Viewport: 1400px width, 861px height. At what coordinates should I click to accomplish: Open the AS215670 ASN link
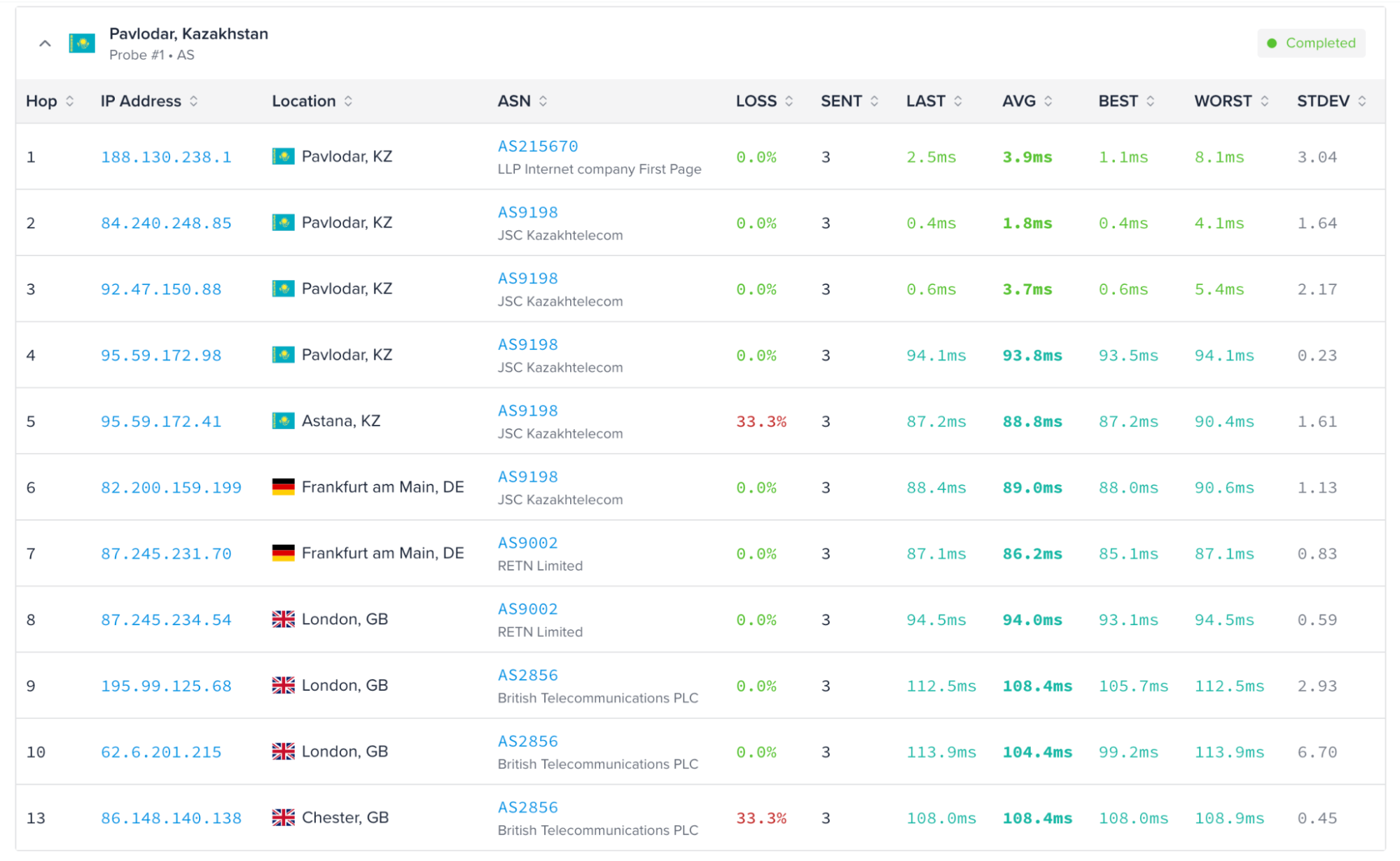click(537, 146)
